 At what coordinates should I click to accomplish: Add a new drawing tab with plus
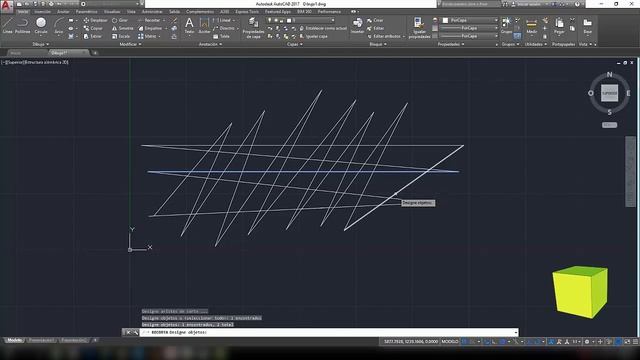95,53
